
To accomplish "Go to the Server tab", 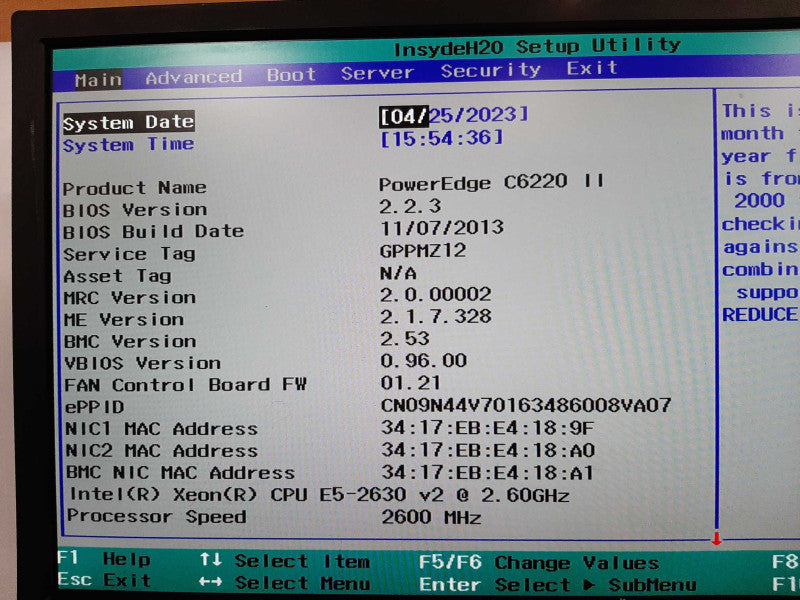I will pos(377,73).
